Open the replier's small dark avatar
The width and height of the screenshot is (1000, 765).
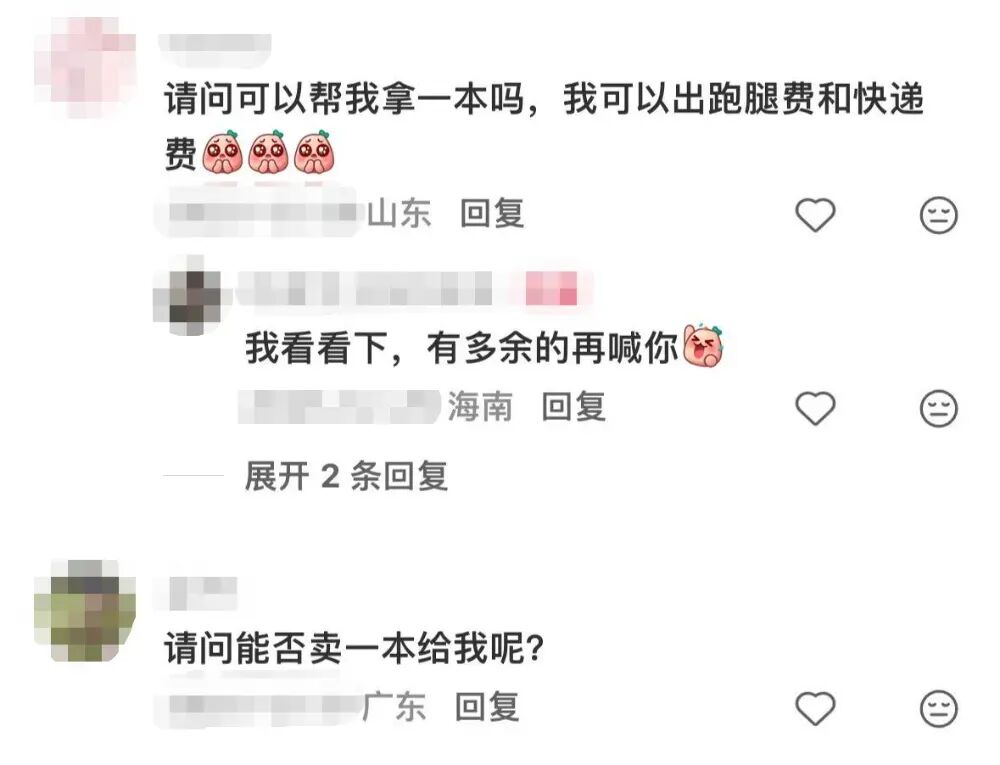point(188,296)
